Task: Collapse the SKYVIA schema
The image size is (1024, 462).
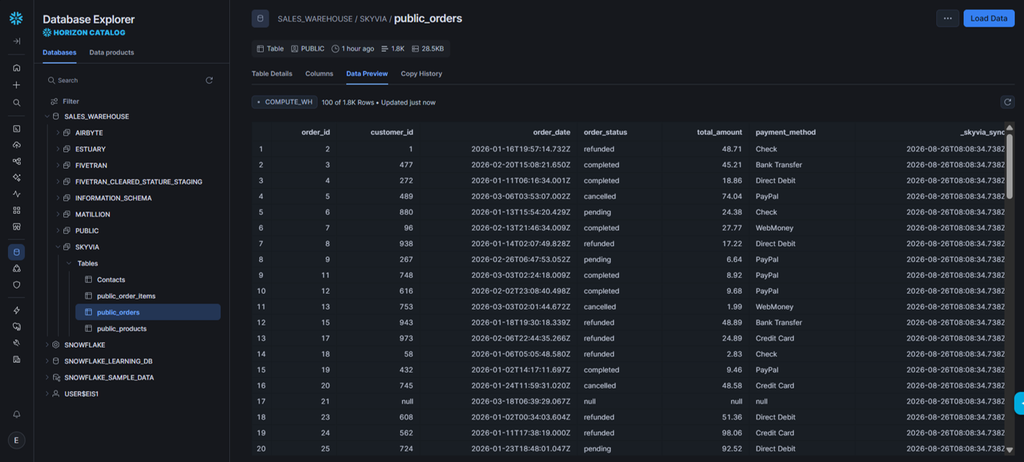Action: click(57, 247)
